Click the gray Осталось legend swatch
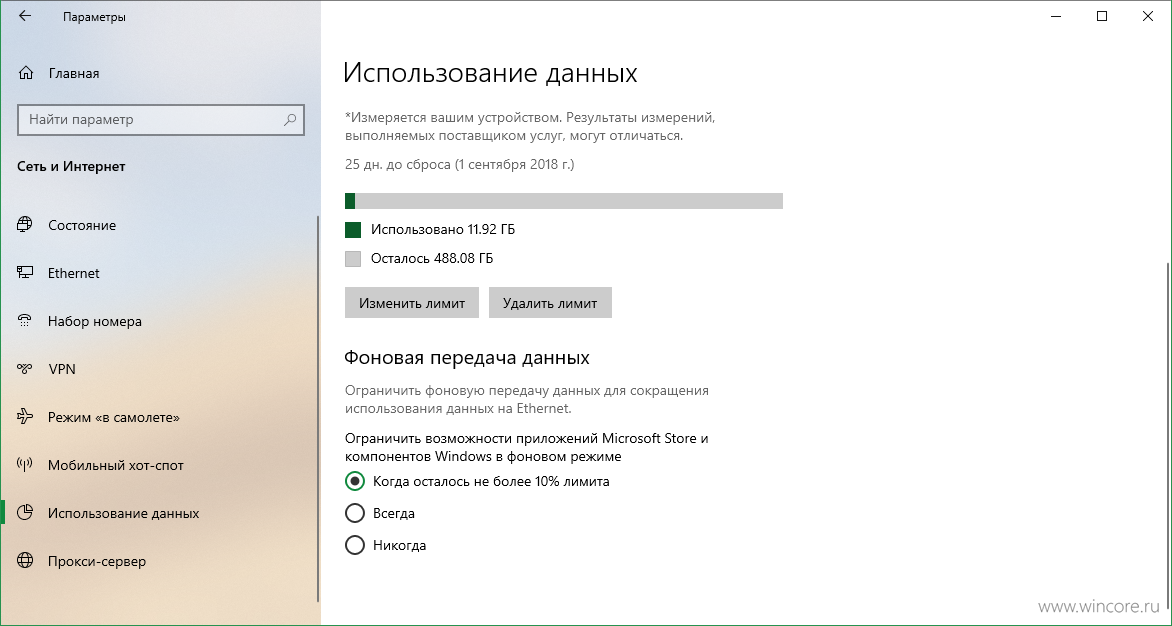 (x=353, y=258)
